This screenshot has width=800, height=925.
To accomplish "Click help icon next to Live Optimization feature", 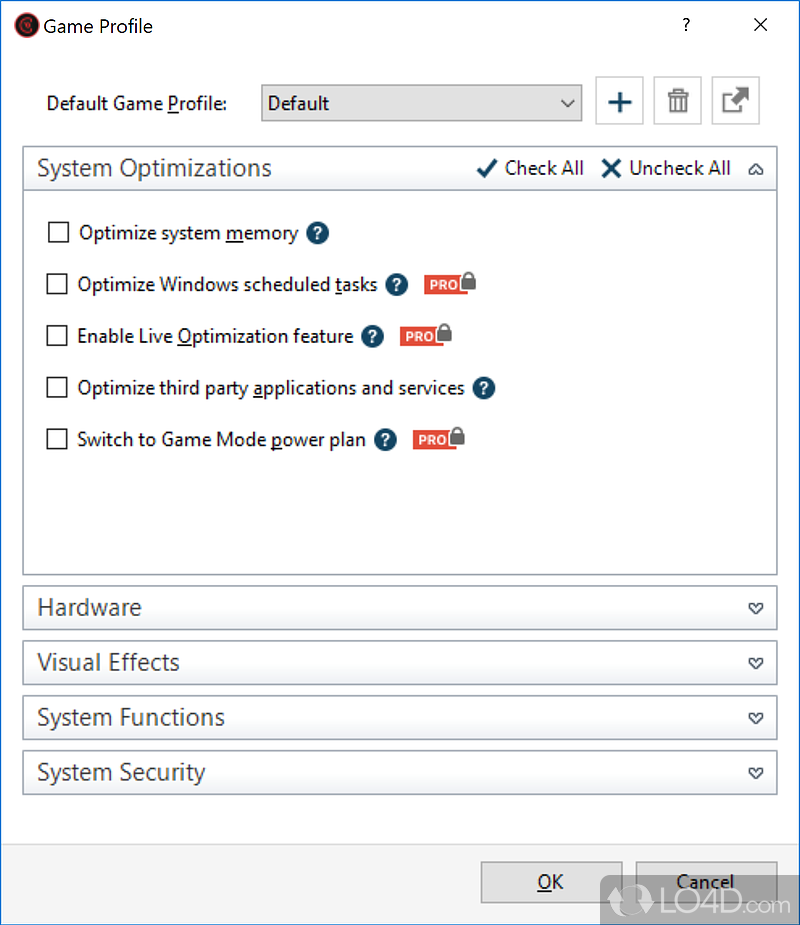I will point(372,336).
